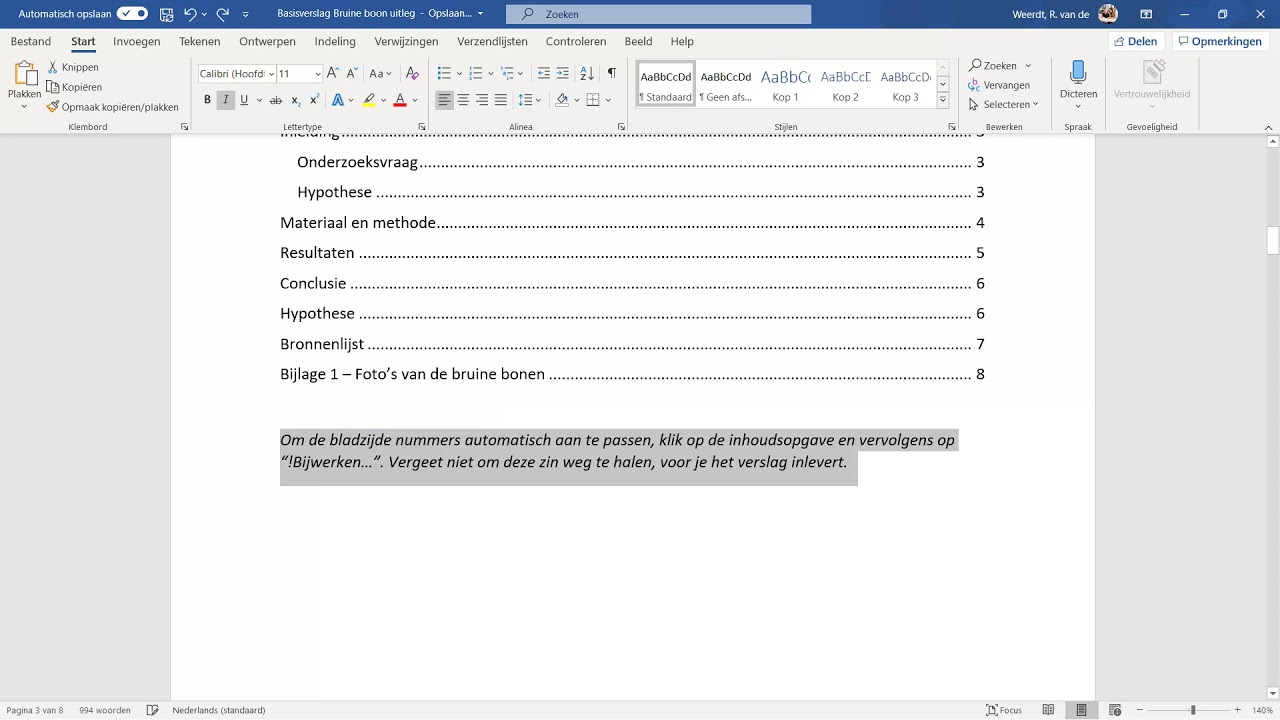Align text left

click(x=444, y=100)
